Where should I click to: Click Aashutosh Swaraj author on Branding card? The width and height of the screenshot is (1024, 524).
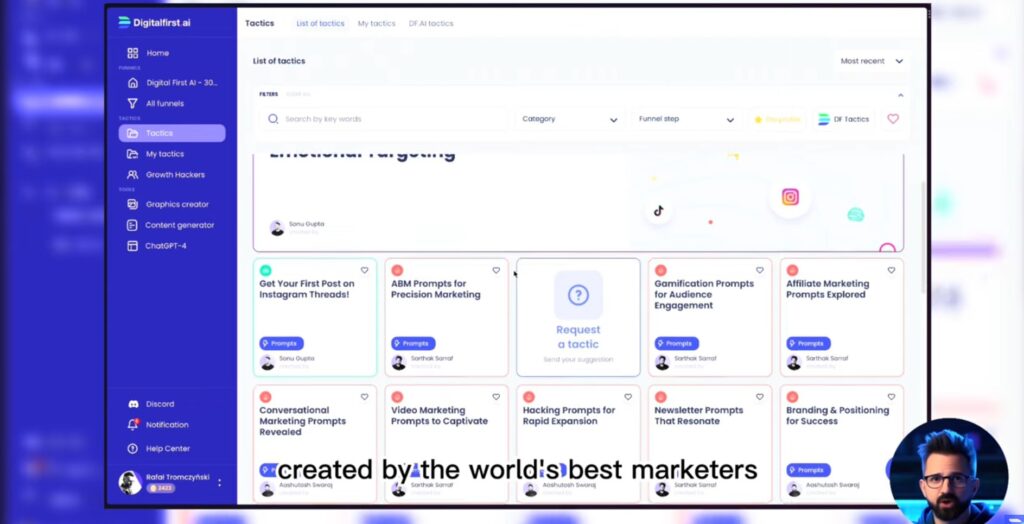pyautogui.click(x=832, y=485)
